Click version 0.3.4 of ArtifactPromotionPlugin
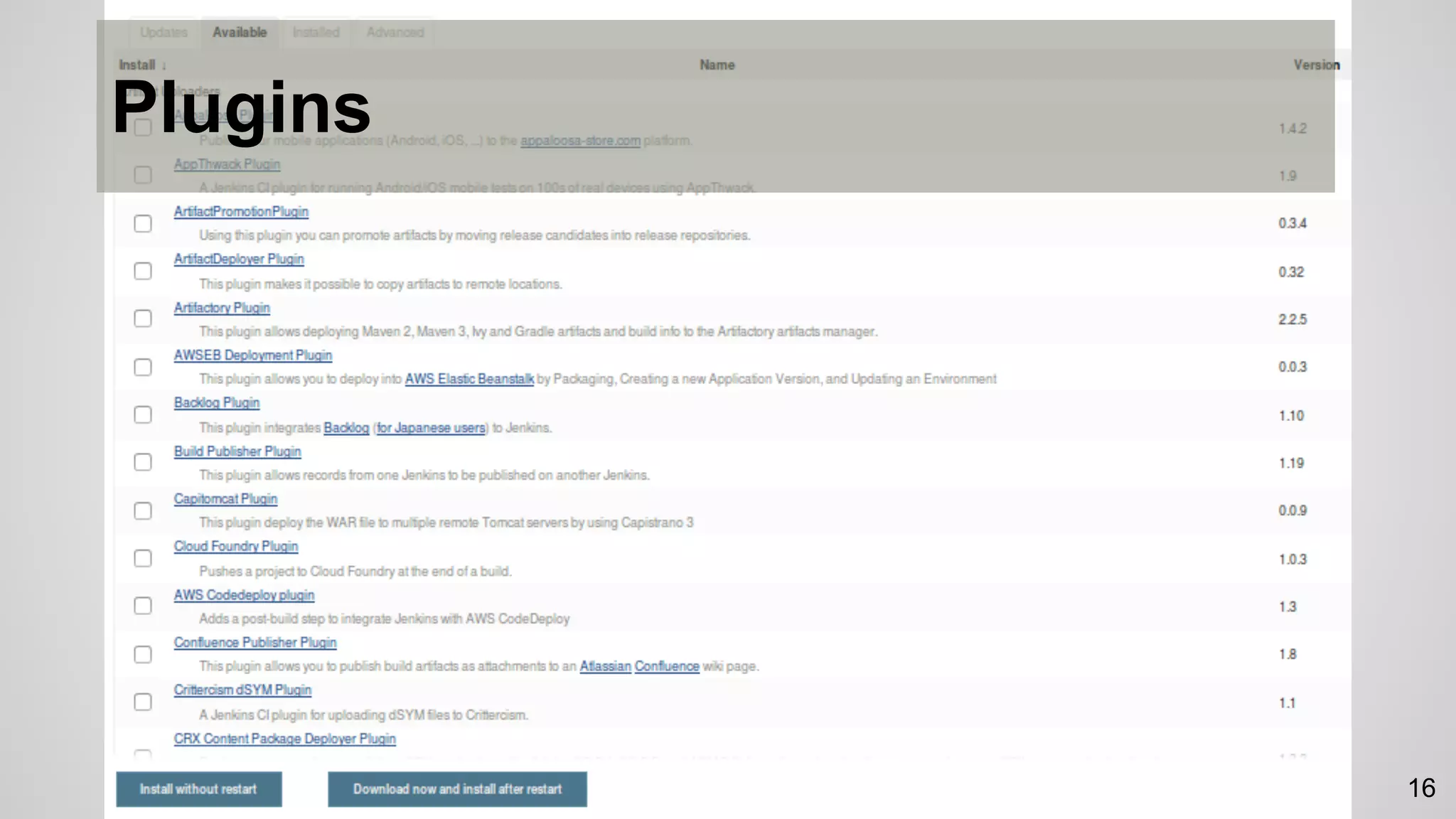Image resolution: width=1456 pixels, height=819 pixels. click(x=1292, y=223)
